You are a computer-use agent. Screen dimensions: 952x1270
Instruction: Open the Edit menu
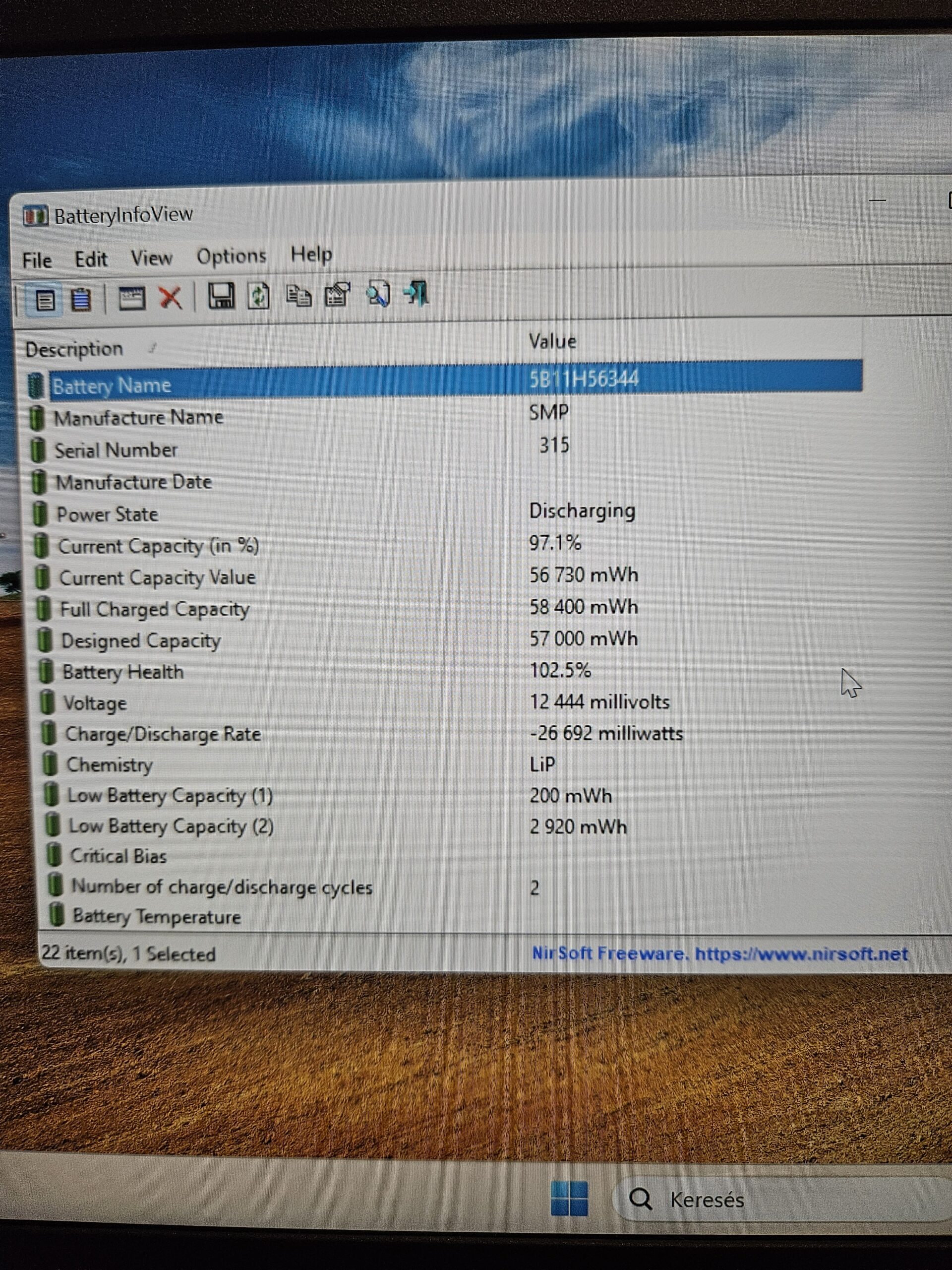click(91, 259)
